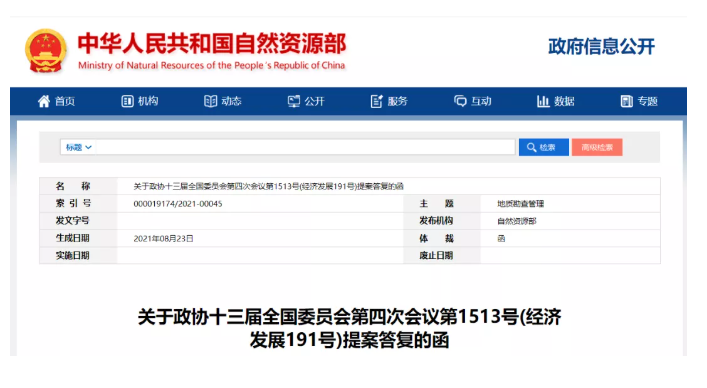Click the red 高级检索 button

pos(597,147)
